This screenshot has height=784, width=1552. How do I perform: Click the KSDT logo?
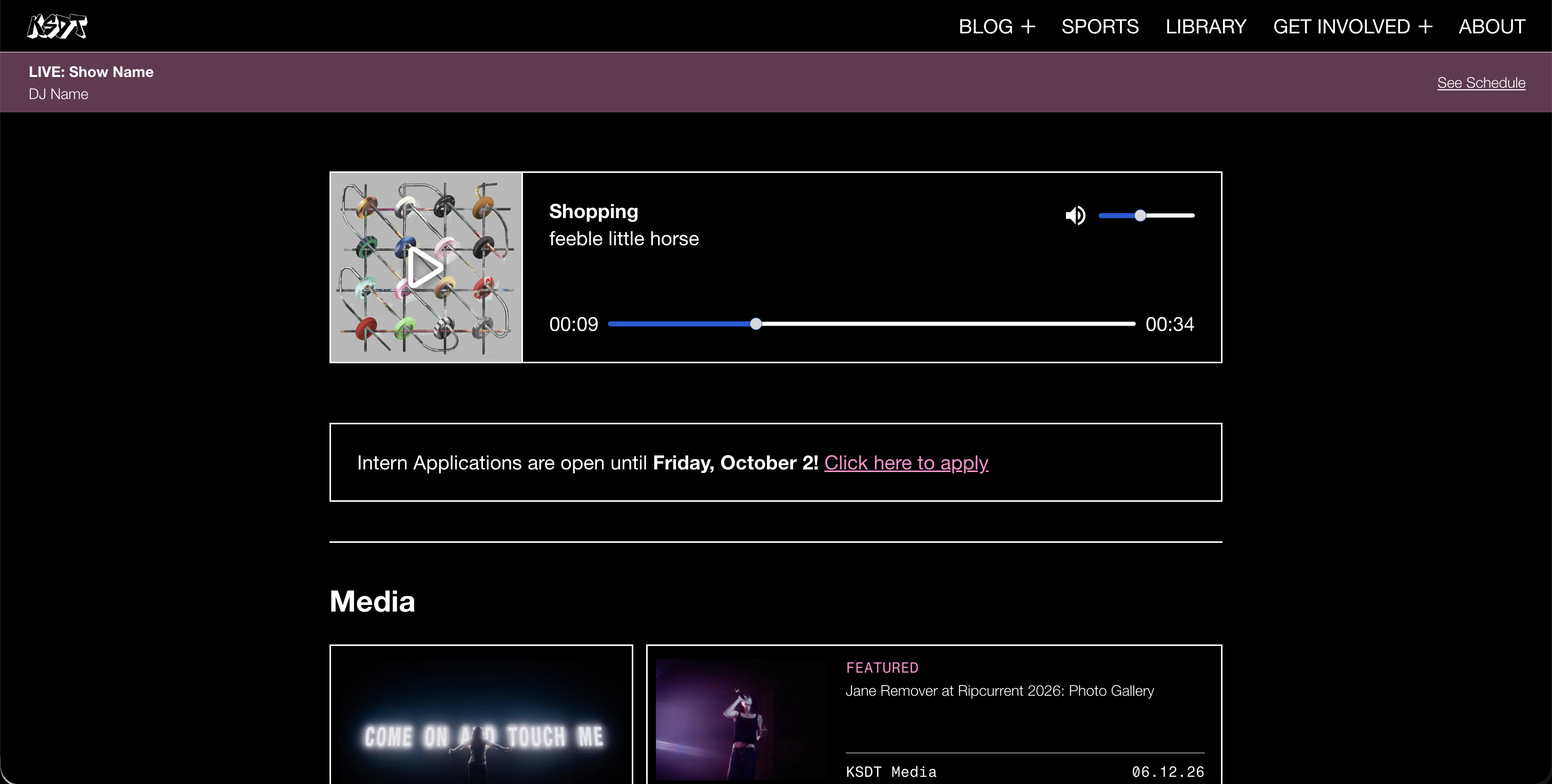click(x=57, y=26)
